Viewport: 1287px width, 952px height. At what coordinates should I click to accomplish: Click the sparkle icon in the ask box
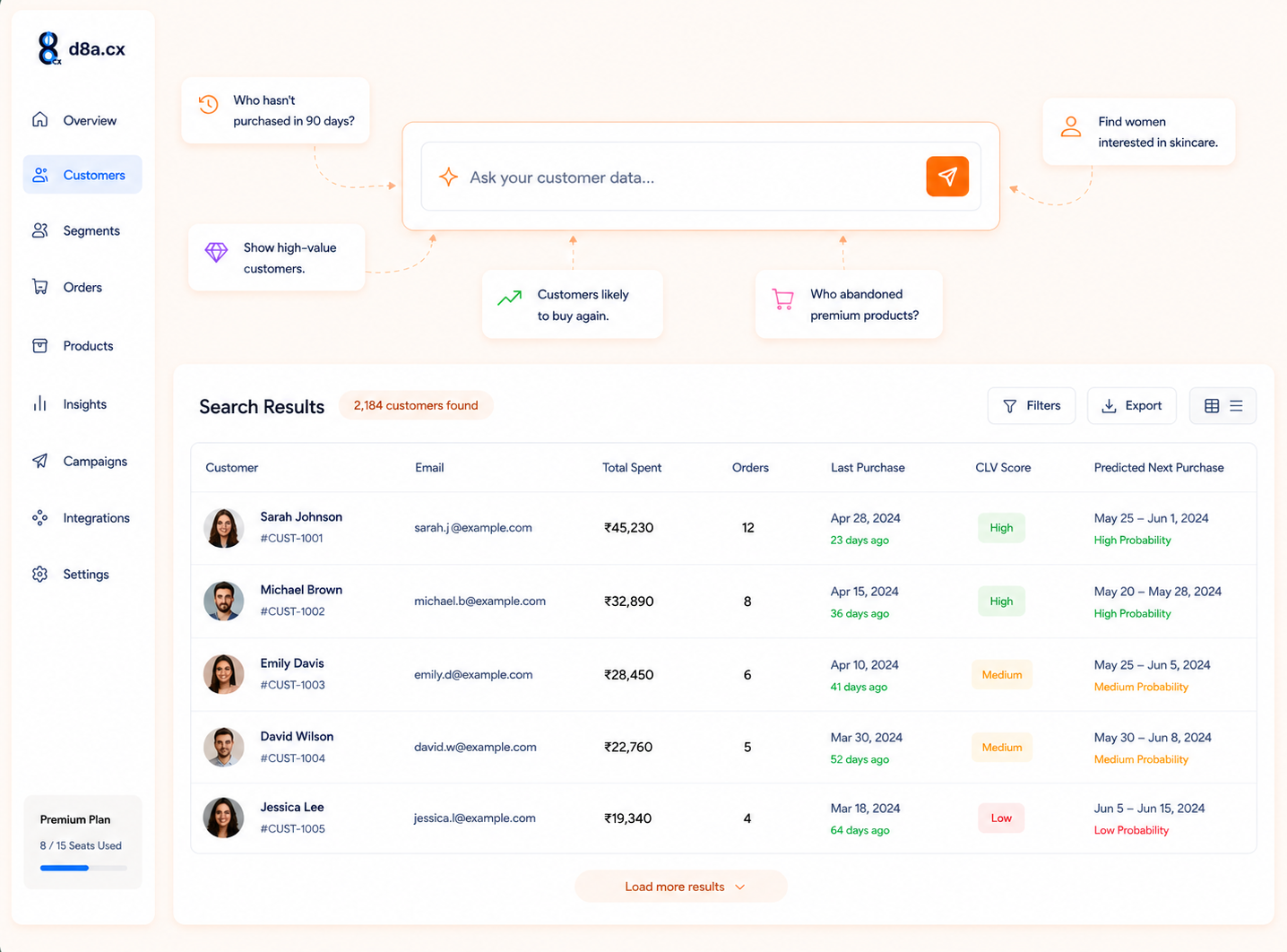(448, 177)
